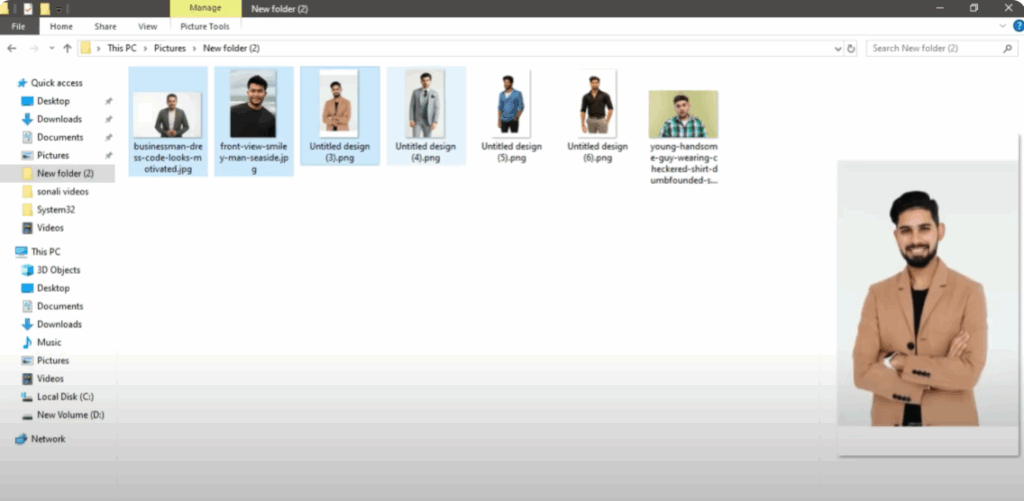This screenshot has width=1024, height=501.
Task: Click the Manage contextual tab
Action: click(x=205, y=8)
